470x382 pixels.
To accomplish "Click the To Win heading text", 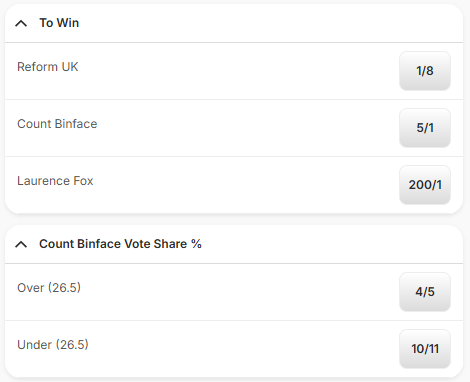I will coord(59,23).
